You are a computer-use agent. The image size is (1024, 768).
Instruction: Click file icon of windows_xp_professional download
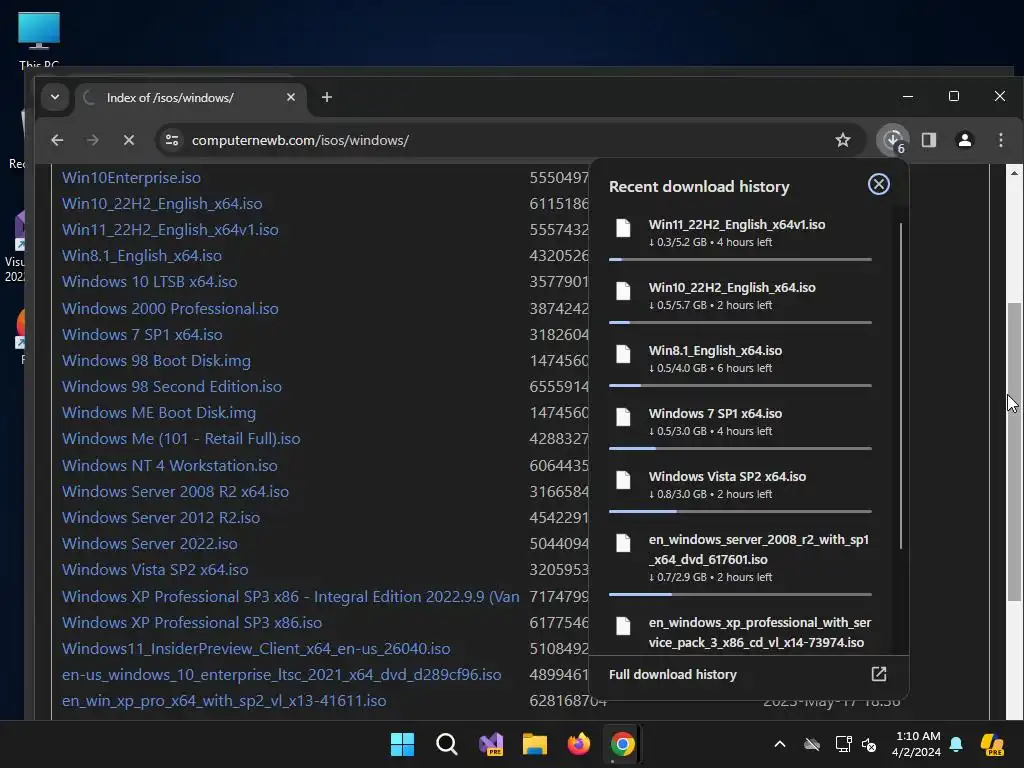tap(624, 626)
